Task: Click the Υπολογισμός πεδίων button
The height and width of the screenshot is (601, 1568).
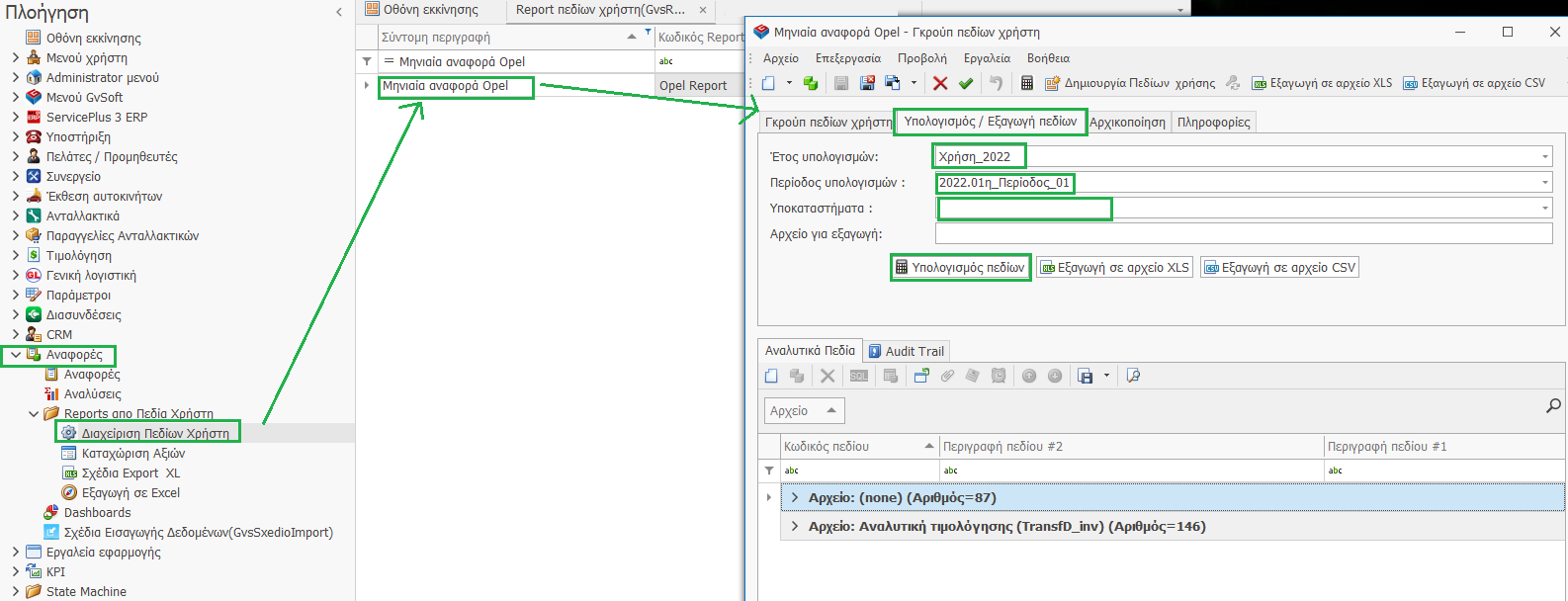Action: pyautogui.click(x=960, y=268)
